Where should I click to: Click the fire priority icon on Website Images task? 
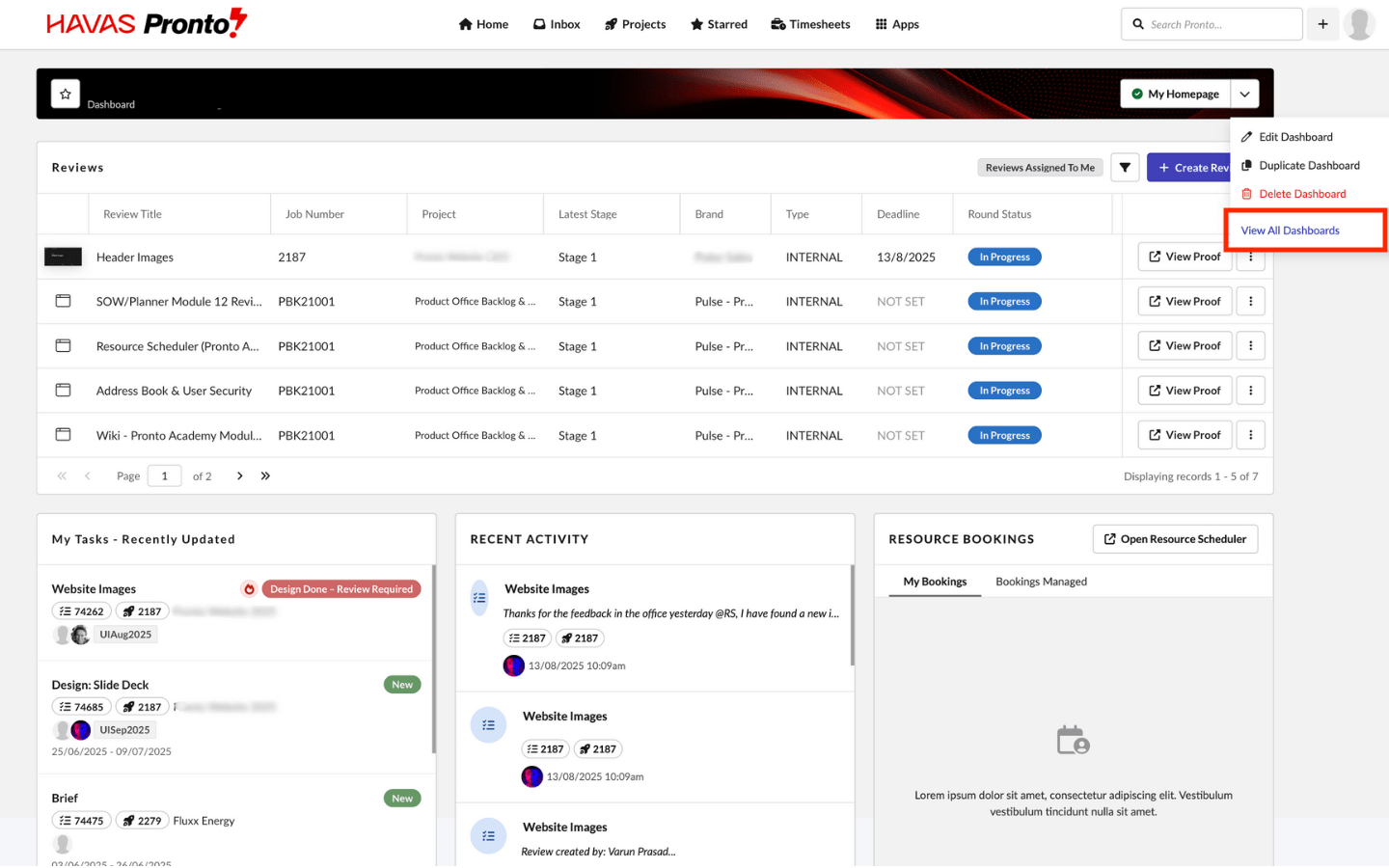click(249, 589)
